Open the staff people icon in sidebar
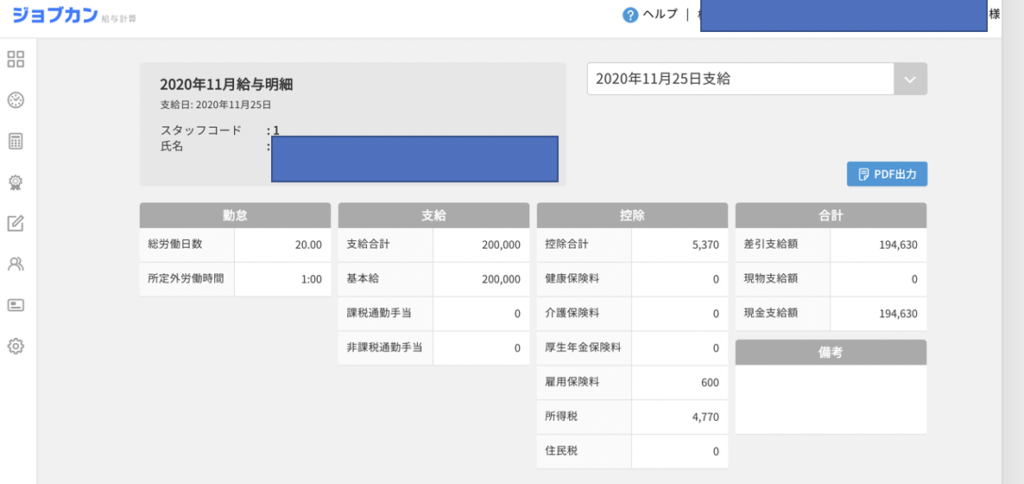Viewport: 1024px width, 484px height. click(x=16, y=264)
